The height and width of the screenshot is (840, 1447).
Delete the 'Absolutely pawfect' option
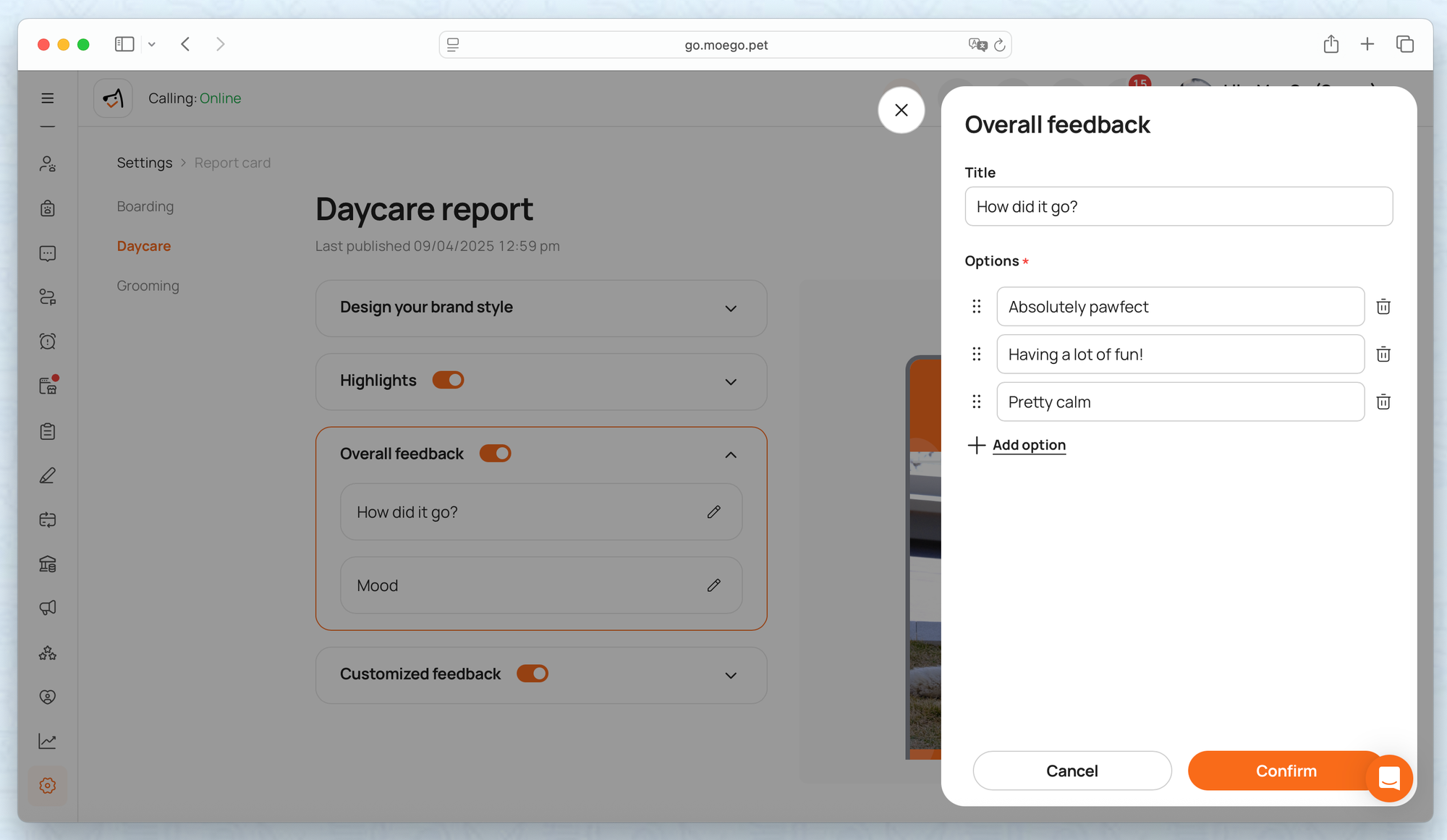tap(1383, 307)
